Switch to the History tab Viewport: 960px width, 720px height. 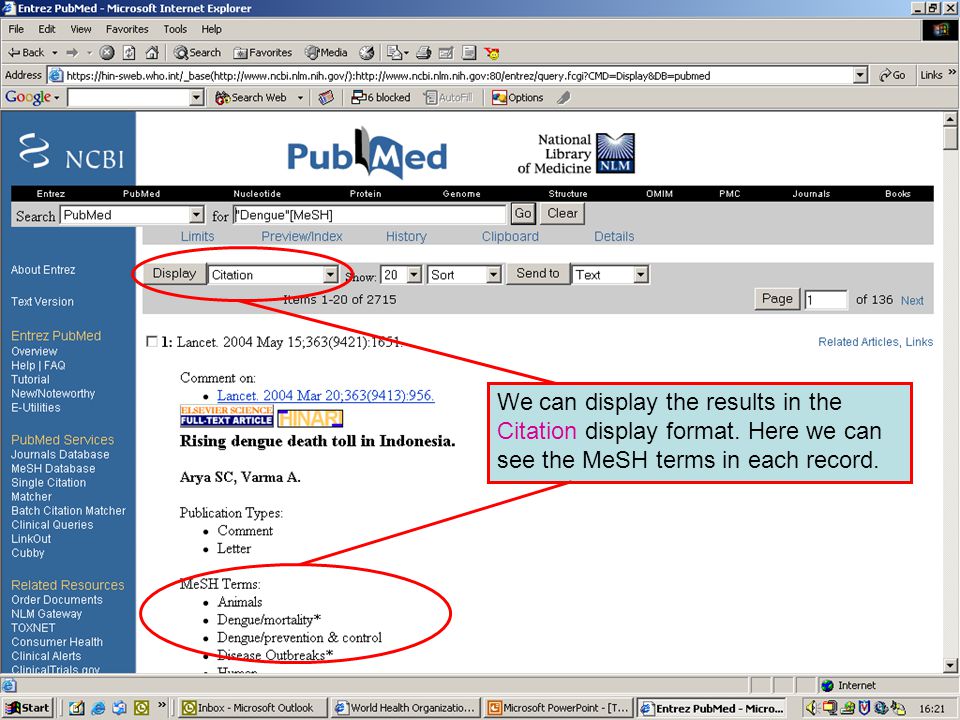[x=406, y=236]
